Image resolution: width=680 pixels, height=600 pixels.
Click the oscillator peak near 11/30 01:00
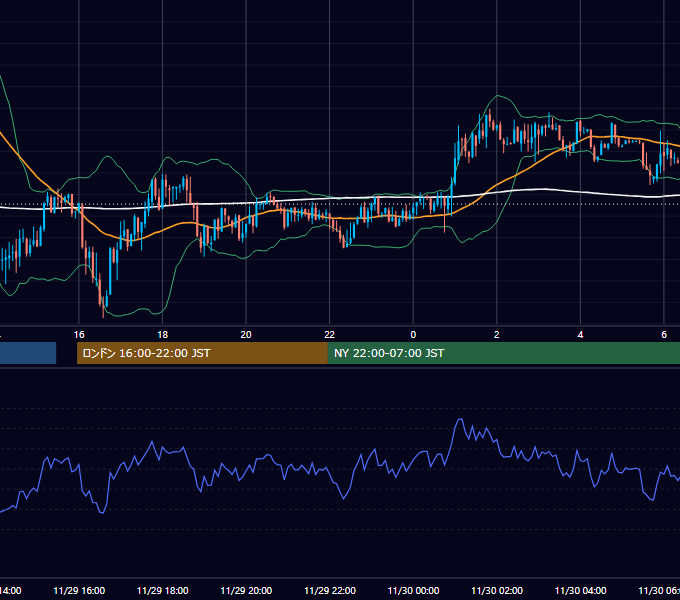[x=460, y=419]
